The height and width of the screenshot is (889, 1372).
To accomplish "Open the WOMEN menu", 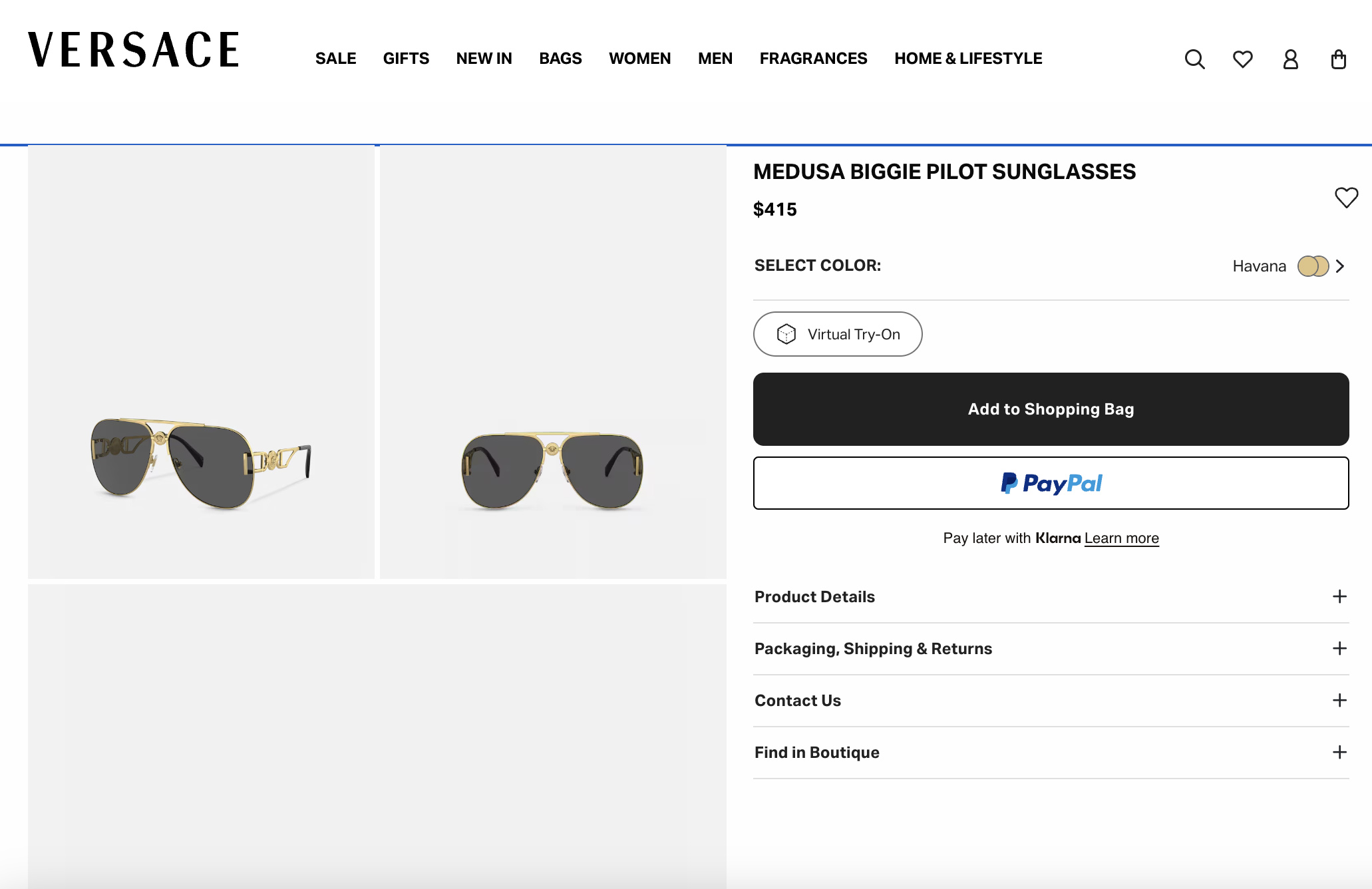I will click(639, 59).
